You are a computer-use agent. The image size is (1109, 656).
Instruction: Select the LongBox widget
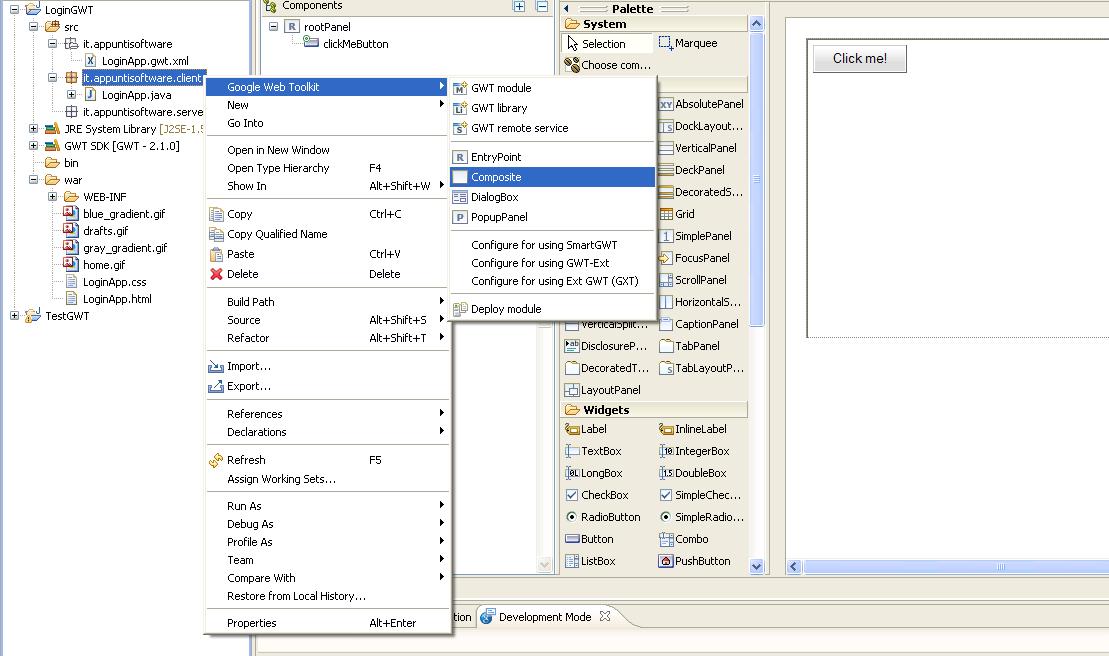tap(594, 472)
